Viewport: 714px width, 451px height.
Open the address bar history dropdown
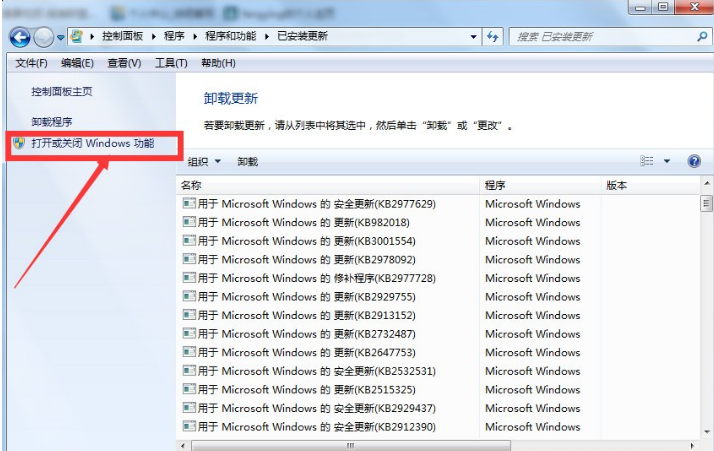tap(474, 37)
